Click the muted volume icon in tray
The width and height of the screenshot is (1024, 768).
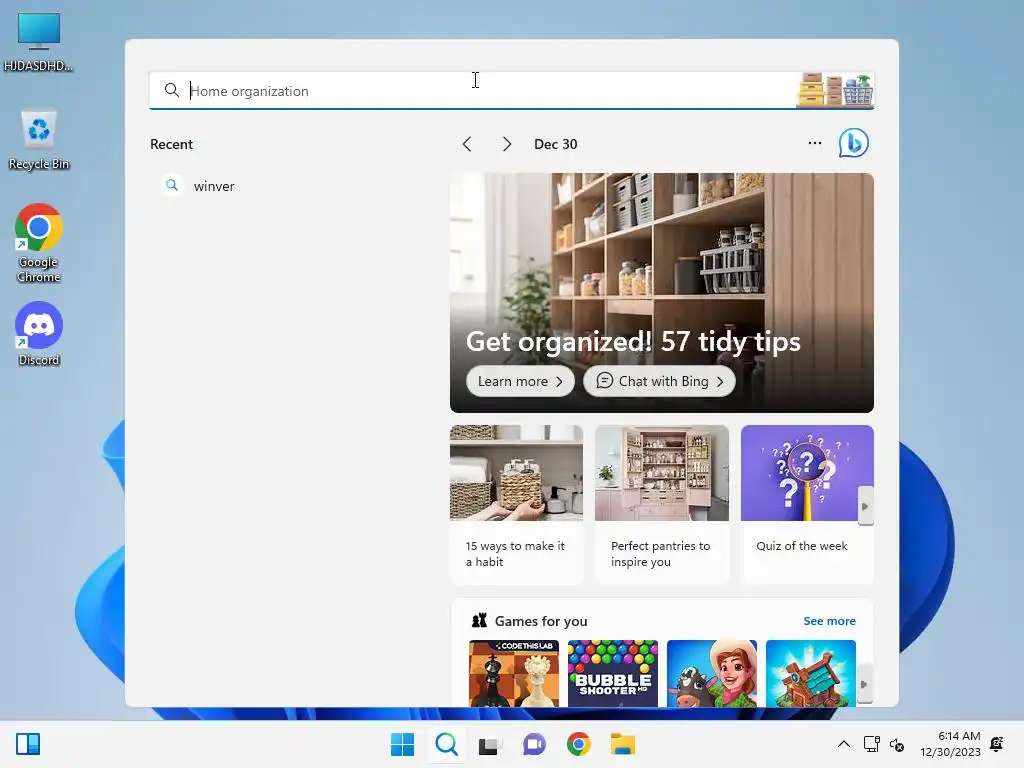(x=897, y=745)
